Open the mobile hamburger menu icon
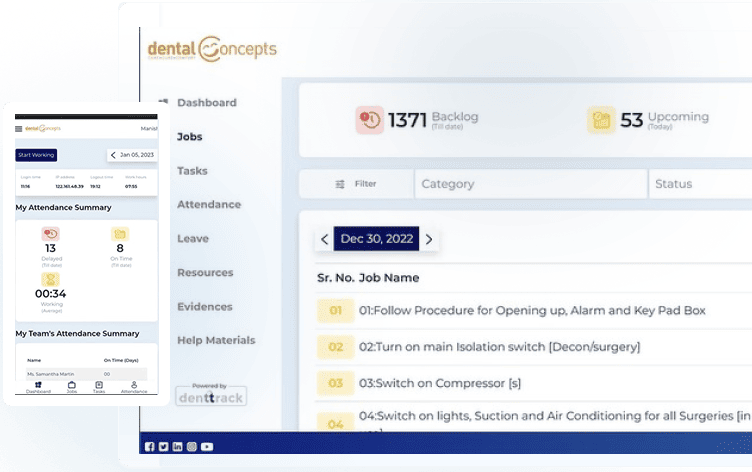 [x=18, y=129]
